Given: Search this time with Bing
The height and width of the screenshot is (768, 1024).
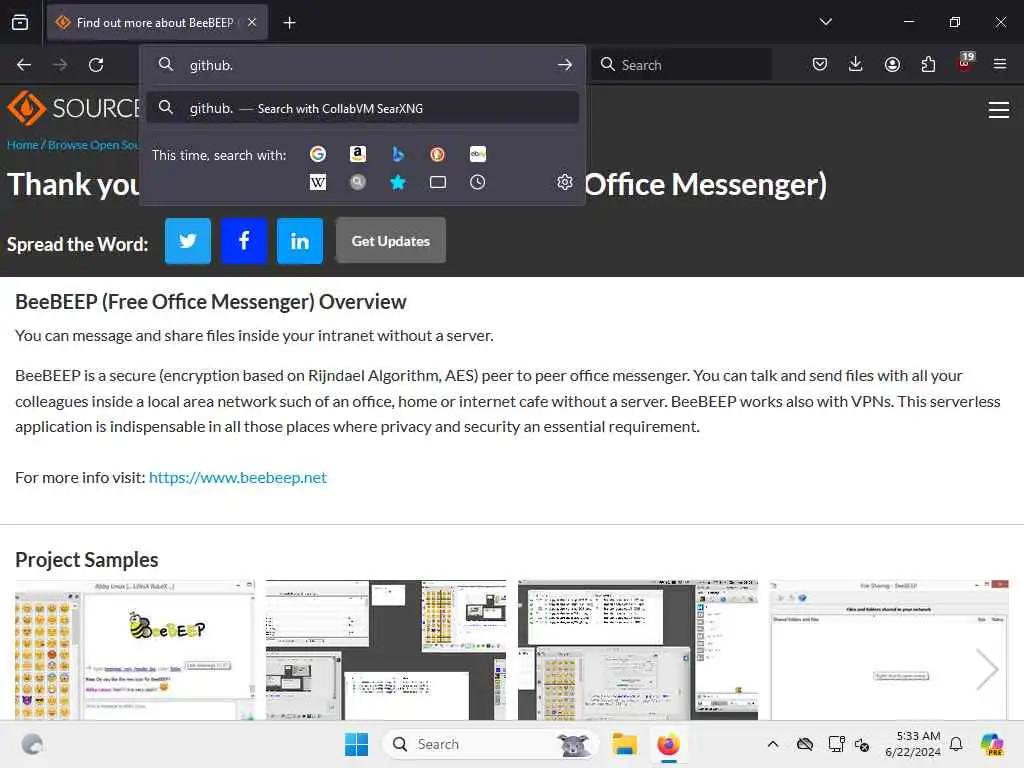Looking at the screenshot, I should (398, 154).
